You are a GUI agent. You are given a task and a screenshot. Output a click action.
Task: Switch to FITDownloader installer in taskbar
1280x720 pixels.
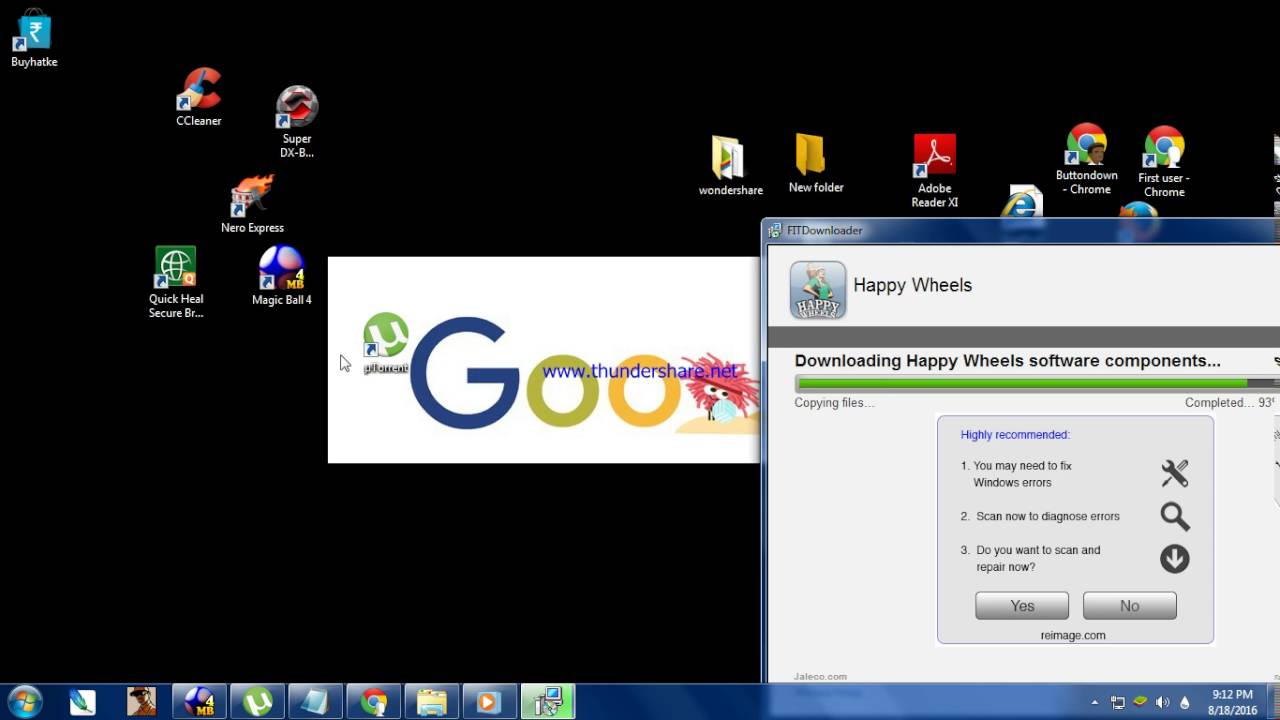[x=547, y=702]
